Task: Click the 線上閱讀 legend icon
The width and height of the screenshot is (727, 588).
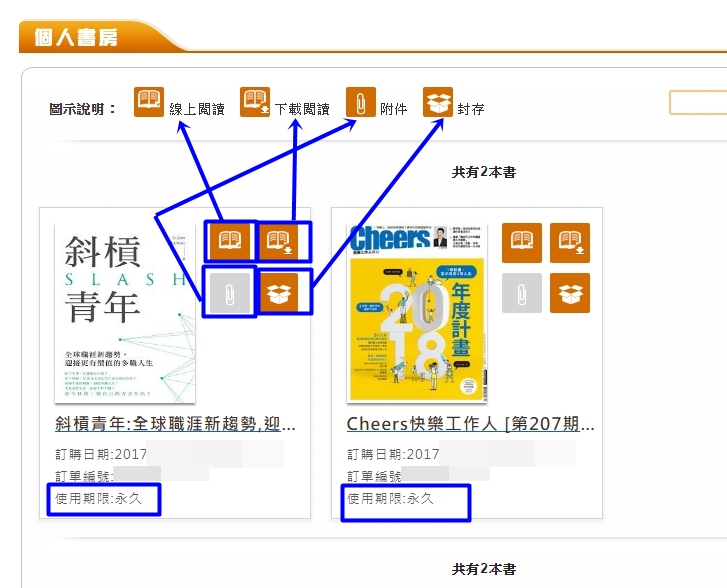Action: (149, 103)
